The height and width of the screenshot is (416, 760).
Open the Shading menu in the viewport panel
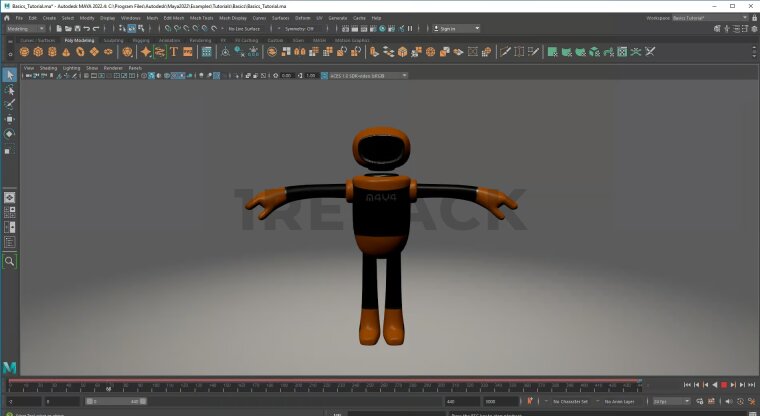tap(49, 68)
